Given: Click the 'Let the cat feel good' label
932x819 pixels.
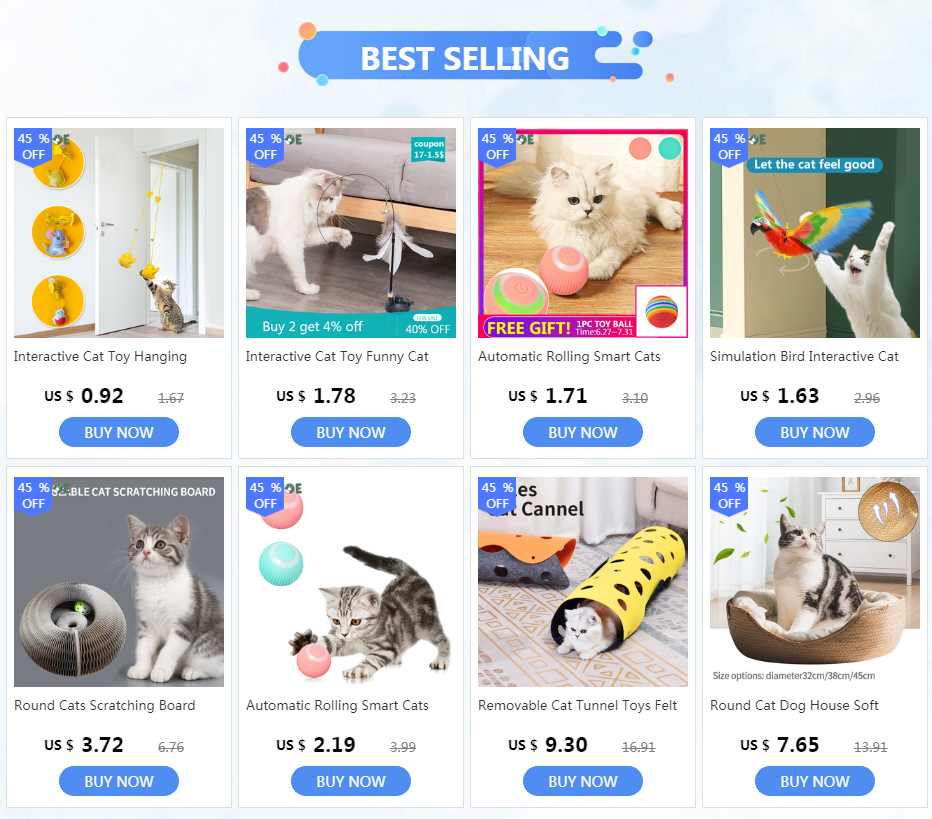Looking at the screenshot, I should (x=814, y=165).
